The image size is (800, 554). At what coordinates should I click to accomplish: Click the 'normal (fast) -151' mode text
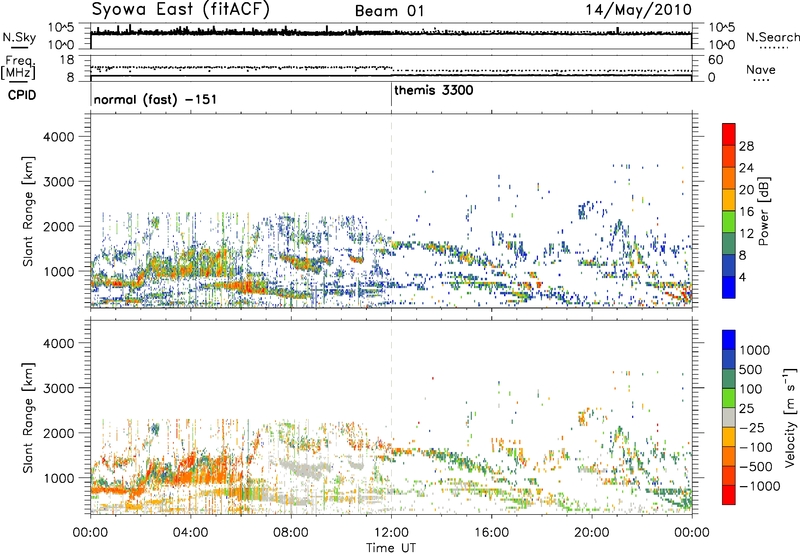[x=155, y=99]
